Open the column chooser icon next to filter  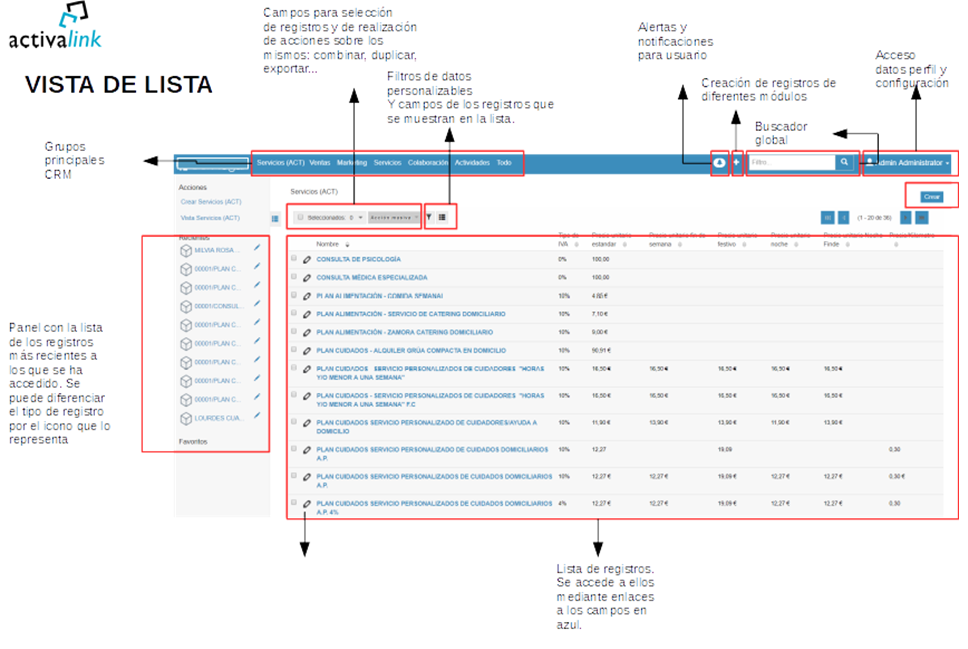442,217
